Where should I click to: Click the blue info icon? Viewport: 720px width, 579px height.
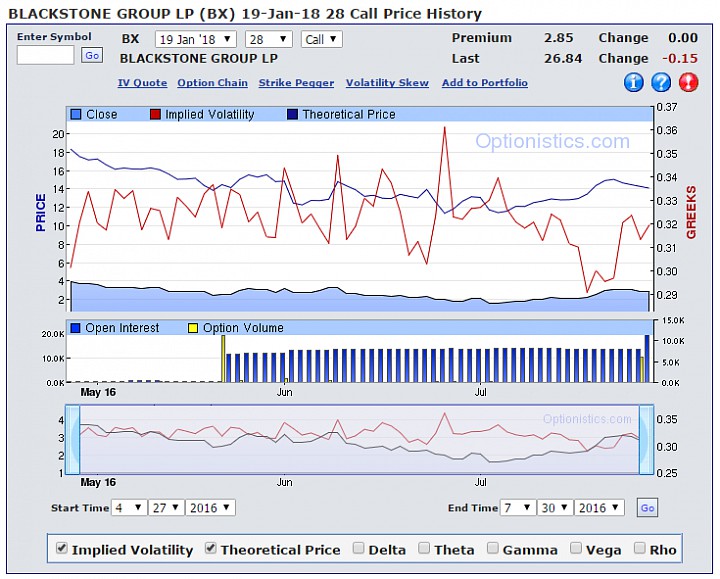[634, 83]
